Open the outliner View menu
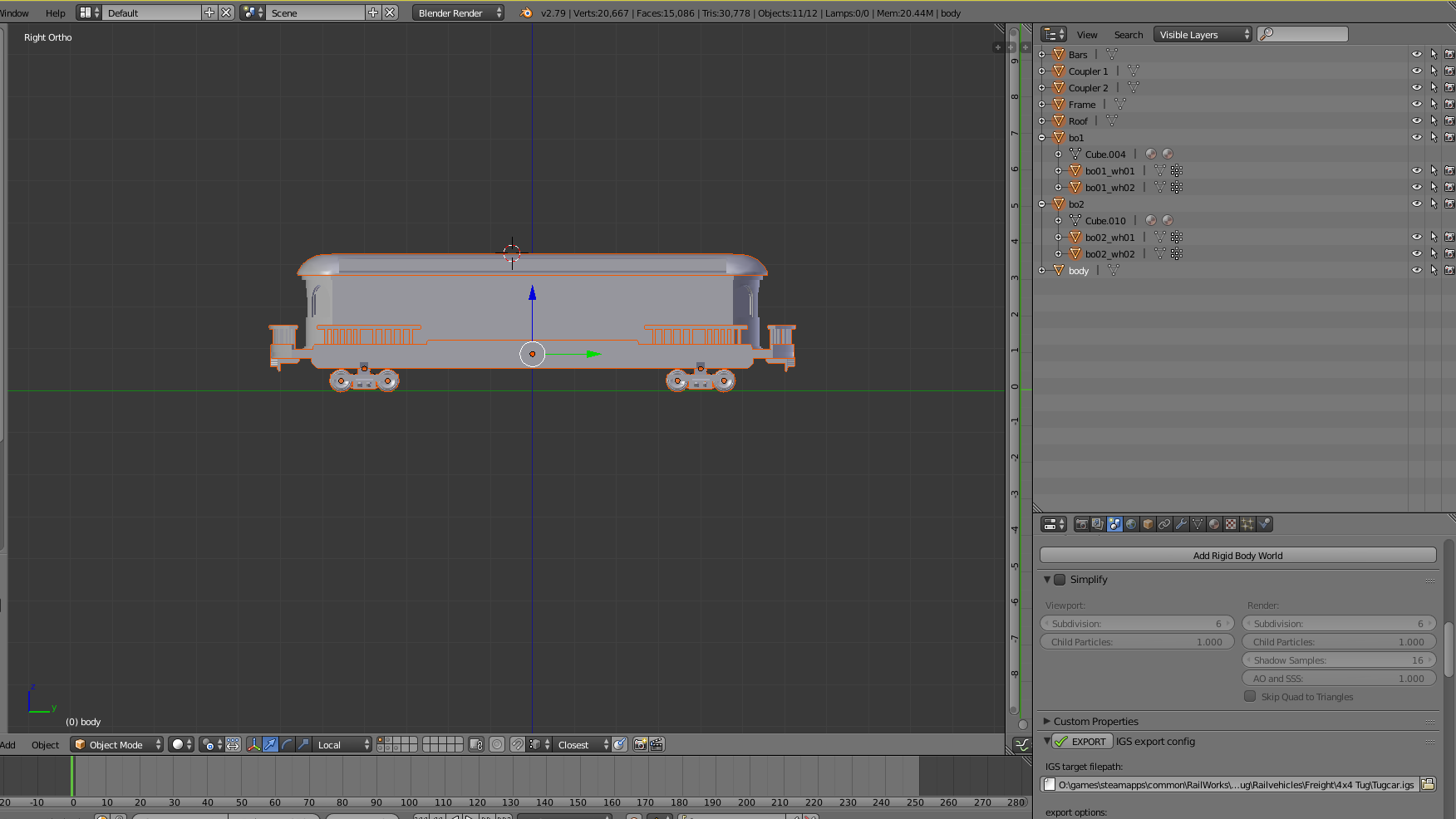The image size is (1456, 819). pyautogui.click(x=1087, y=34)
